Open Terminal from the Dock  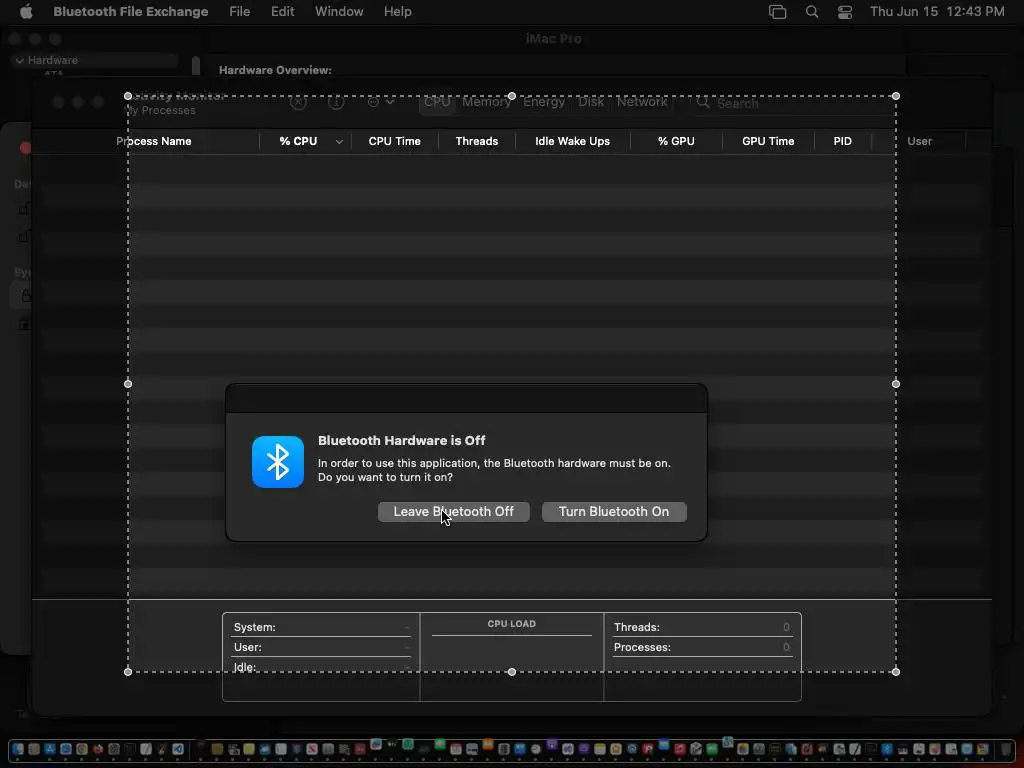point(130,749)
